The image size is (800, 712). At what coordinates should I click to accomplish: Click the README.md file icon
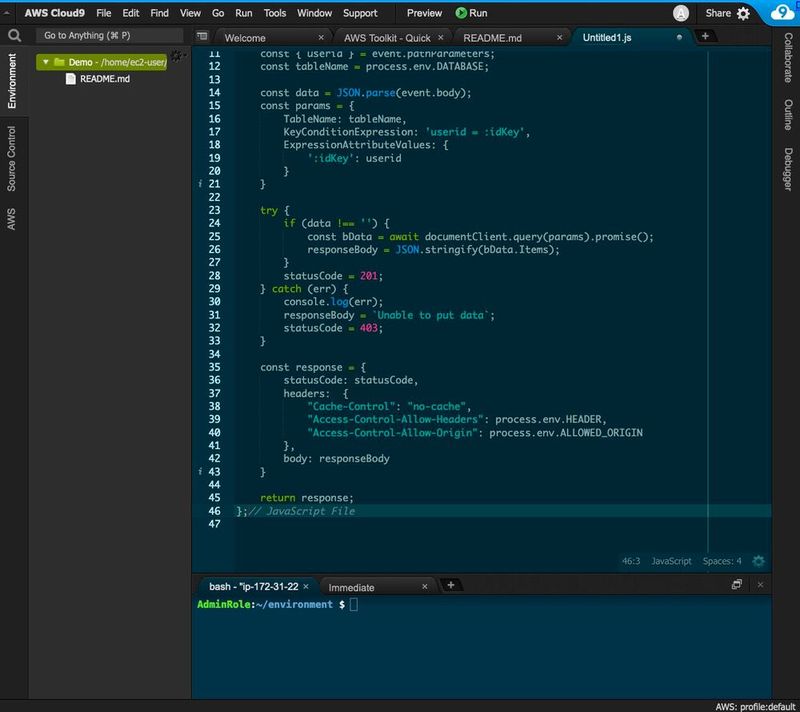tap(71, 79)
